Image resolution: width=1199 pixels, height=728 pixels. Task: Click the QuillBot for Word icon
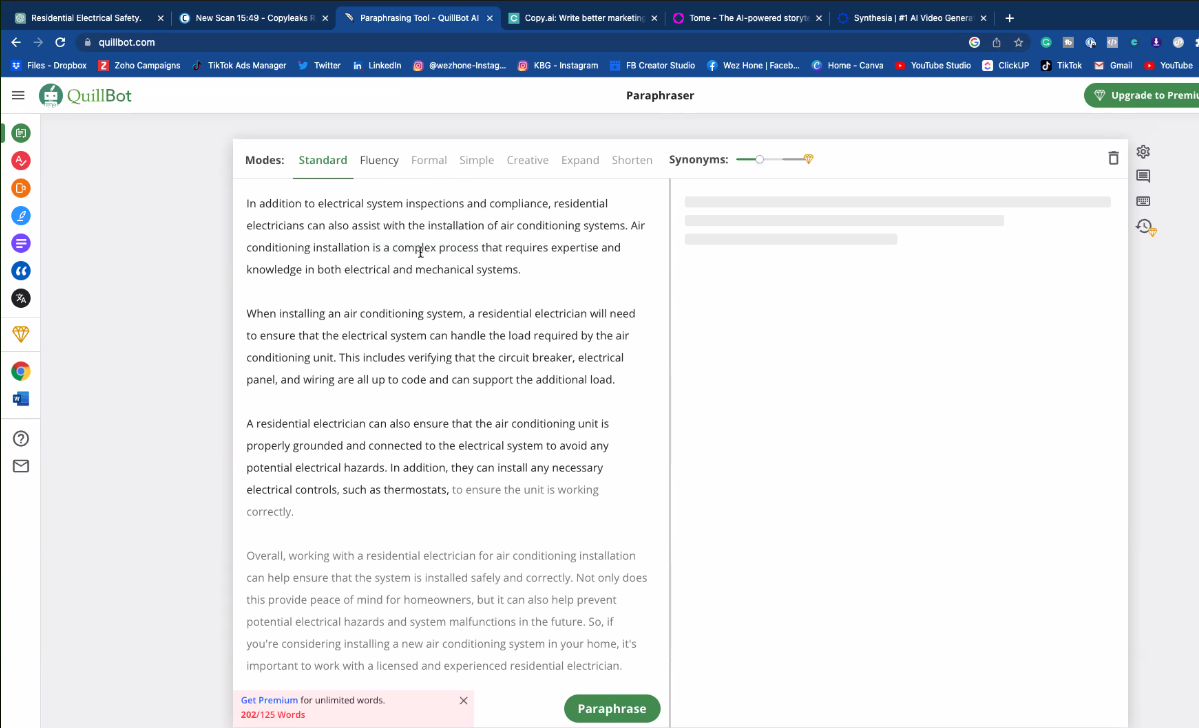pyautogui.click(x=20, y=399)
